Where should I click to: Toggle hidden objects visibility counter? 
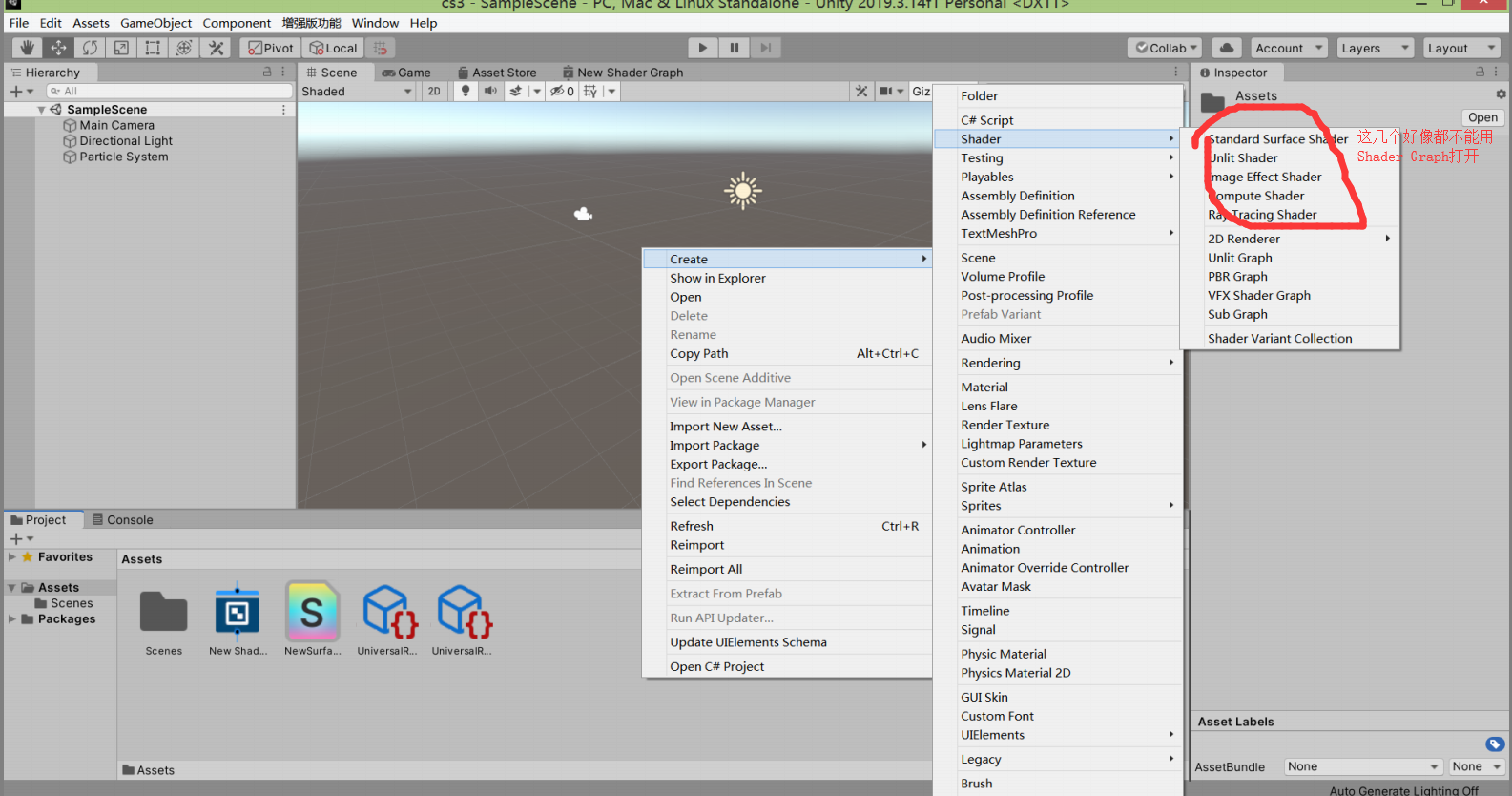[562, 91]
